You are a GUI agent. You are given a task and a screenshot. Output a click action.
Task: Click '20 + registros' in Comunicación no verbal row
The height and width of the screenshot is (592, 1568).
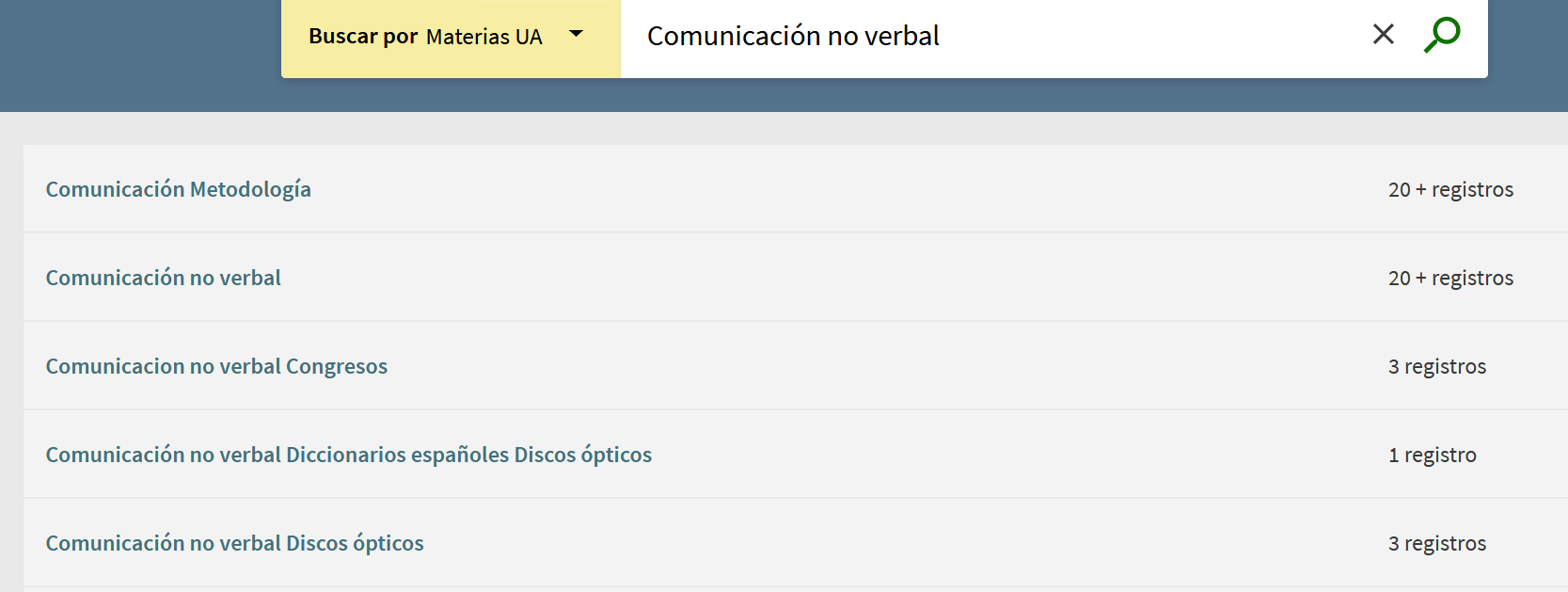click(x=1450, y=278)
